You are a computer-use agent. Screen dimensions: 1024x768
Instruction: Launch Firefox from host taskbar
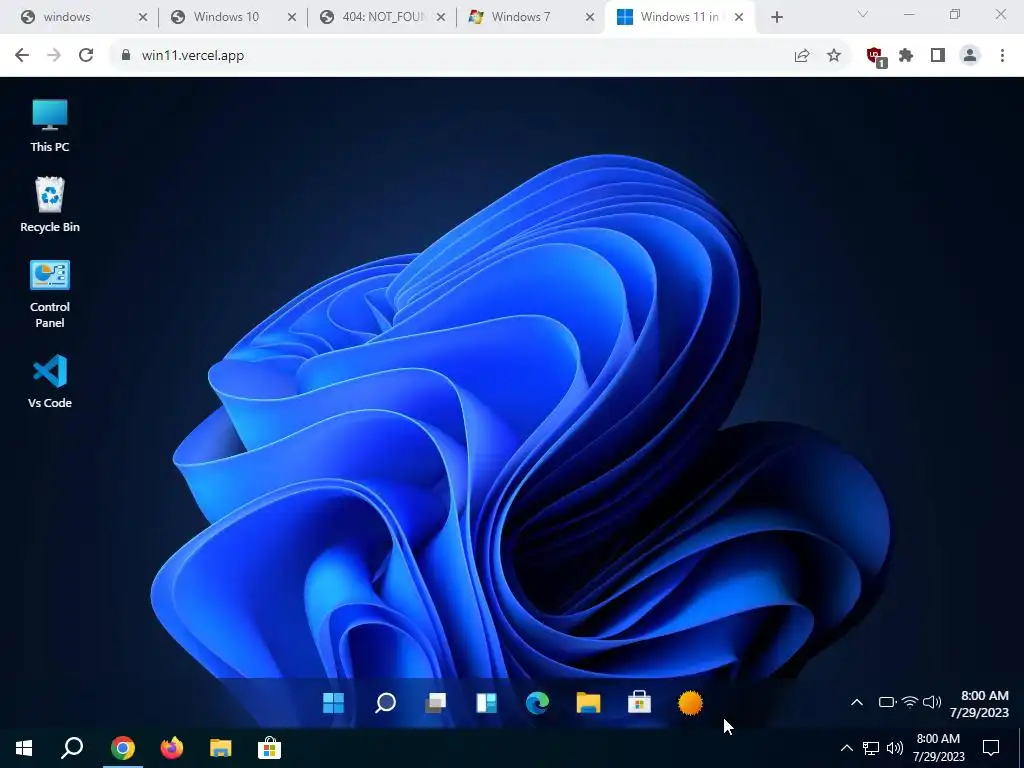[x=172, y=748]
